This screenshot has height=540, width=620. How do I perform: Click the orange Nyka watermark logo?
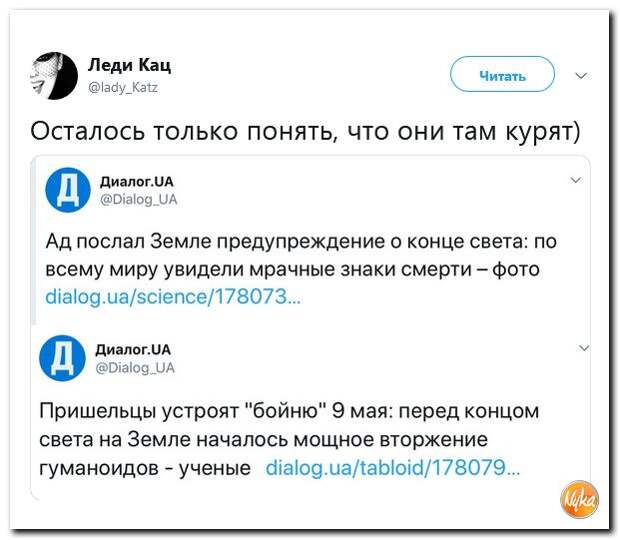[x=578, y=495]
